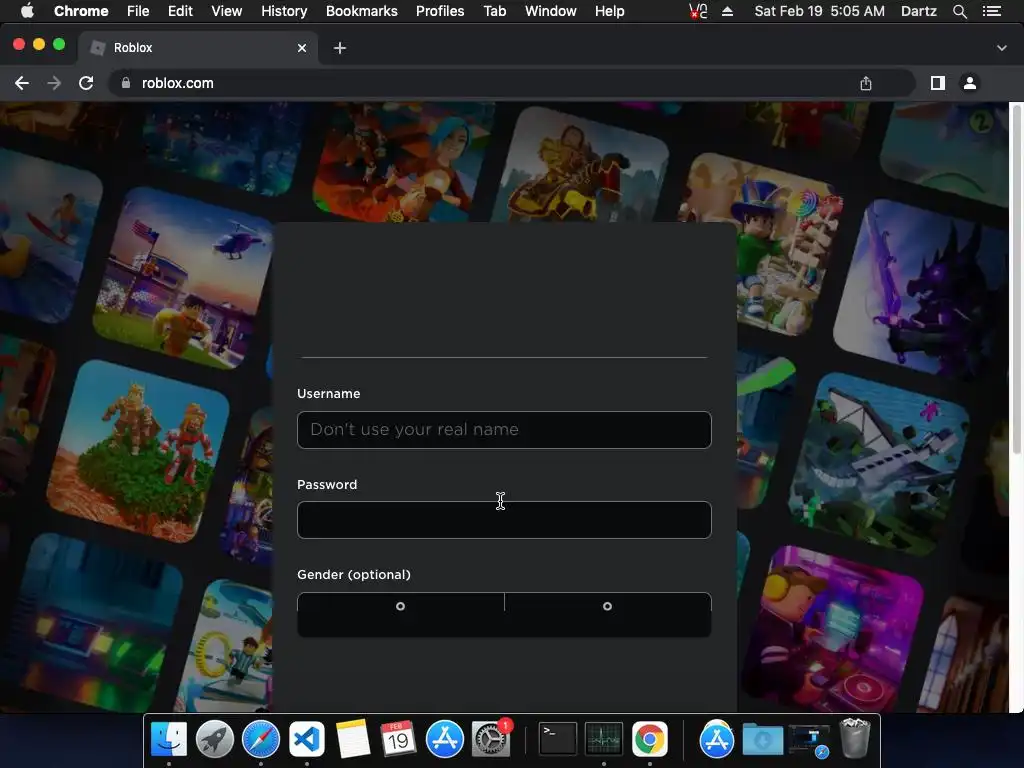Open the Applications stack beside the Downloads folder
The image size is (1024, 768).
pos(716,739)
